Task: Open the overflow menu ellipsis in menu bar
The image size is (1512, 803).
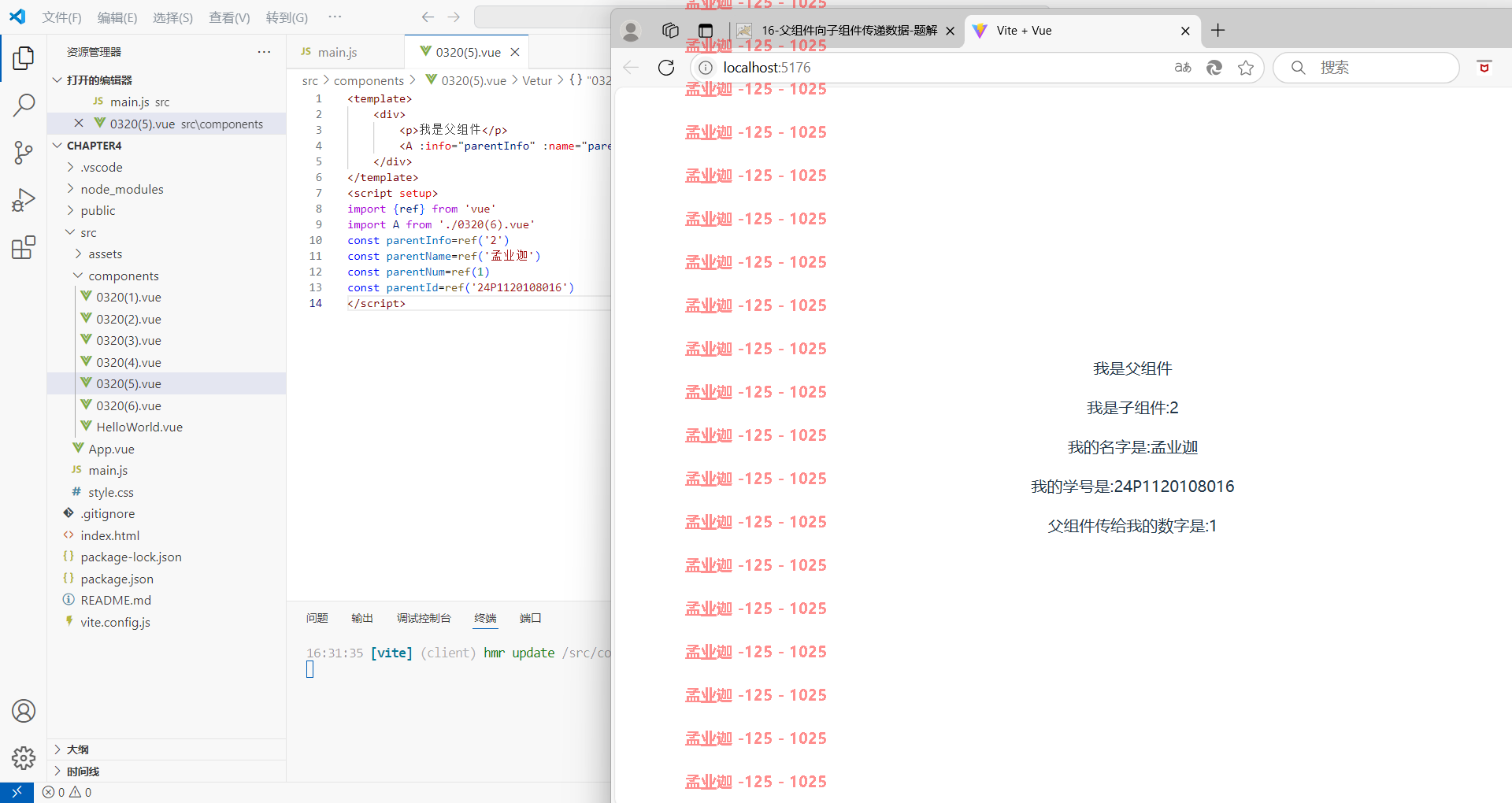Action: coord(335,17)
